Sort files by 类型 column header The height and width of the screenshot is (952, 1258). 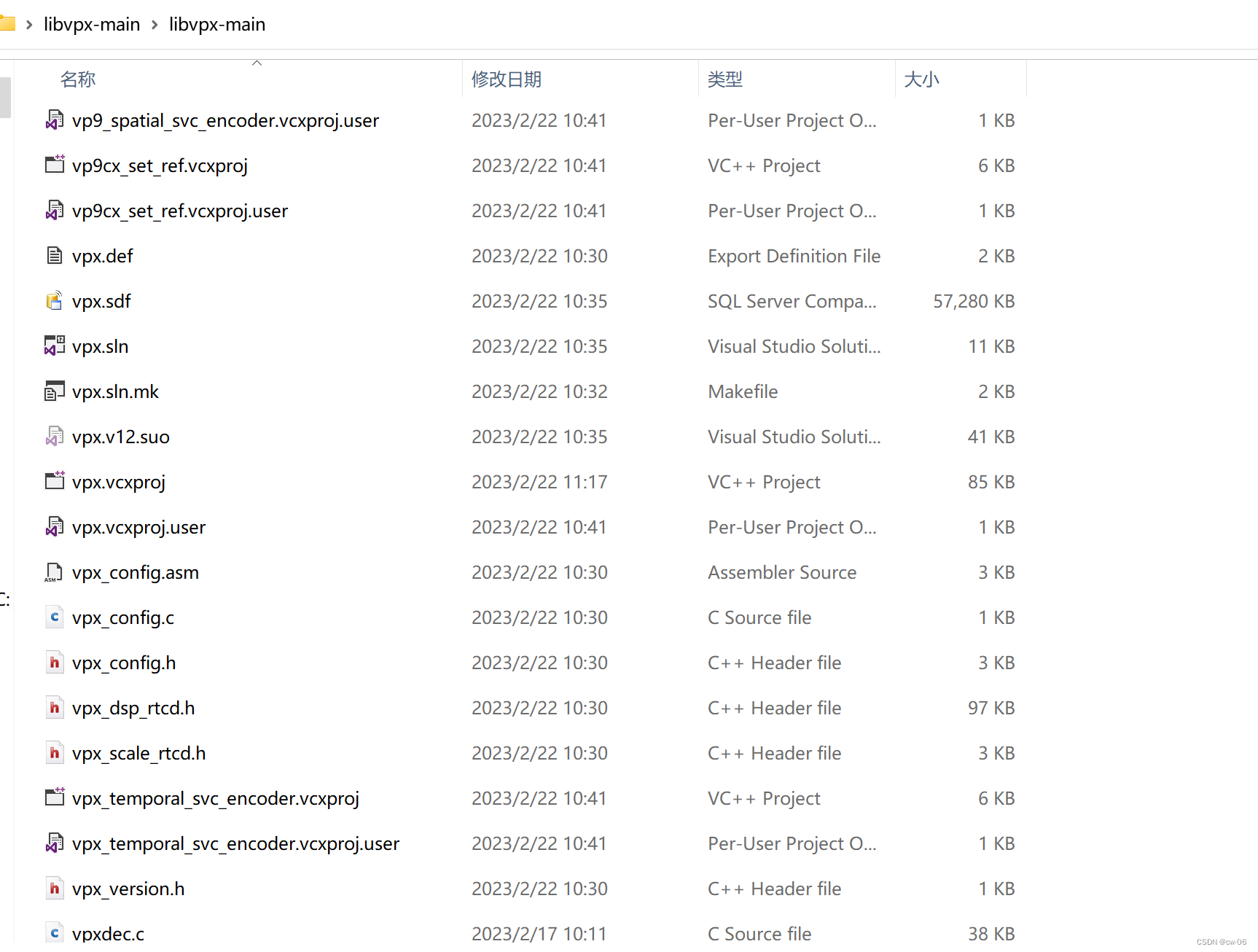[725, 79]
